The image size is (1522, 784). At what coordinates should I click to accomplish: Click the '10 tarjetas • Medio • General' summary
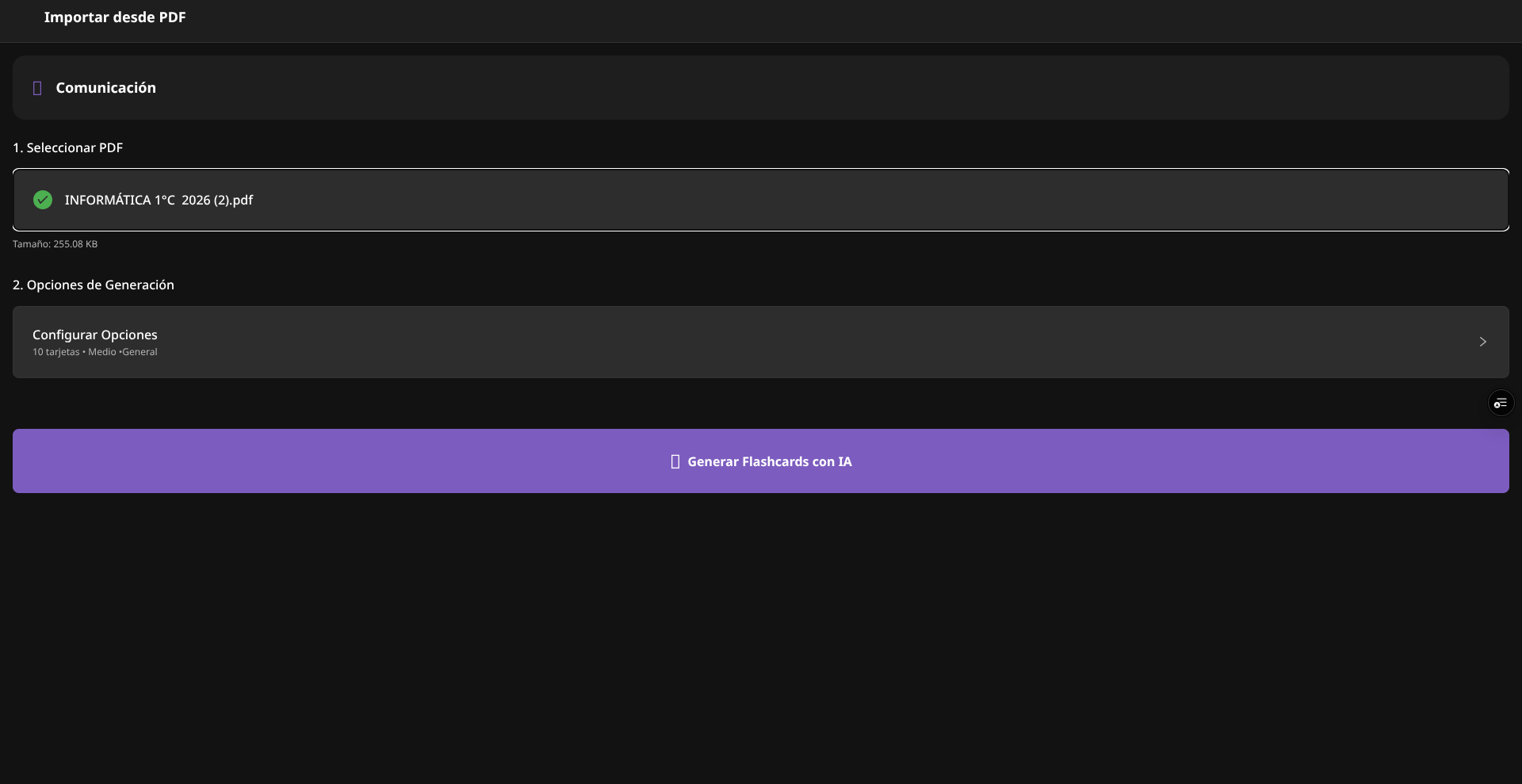point(94,352)
